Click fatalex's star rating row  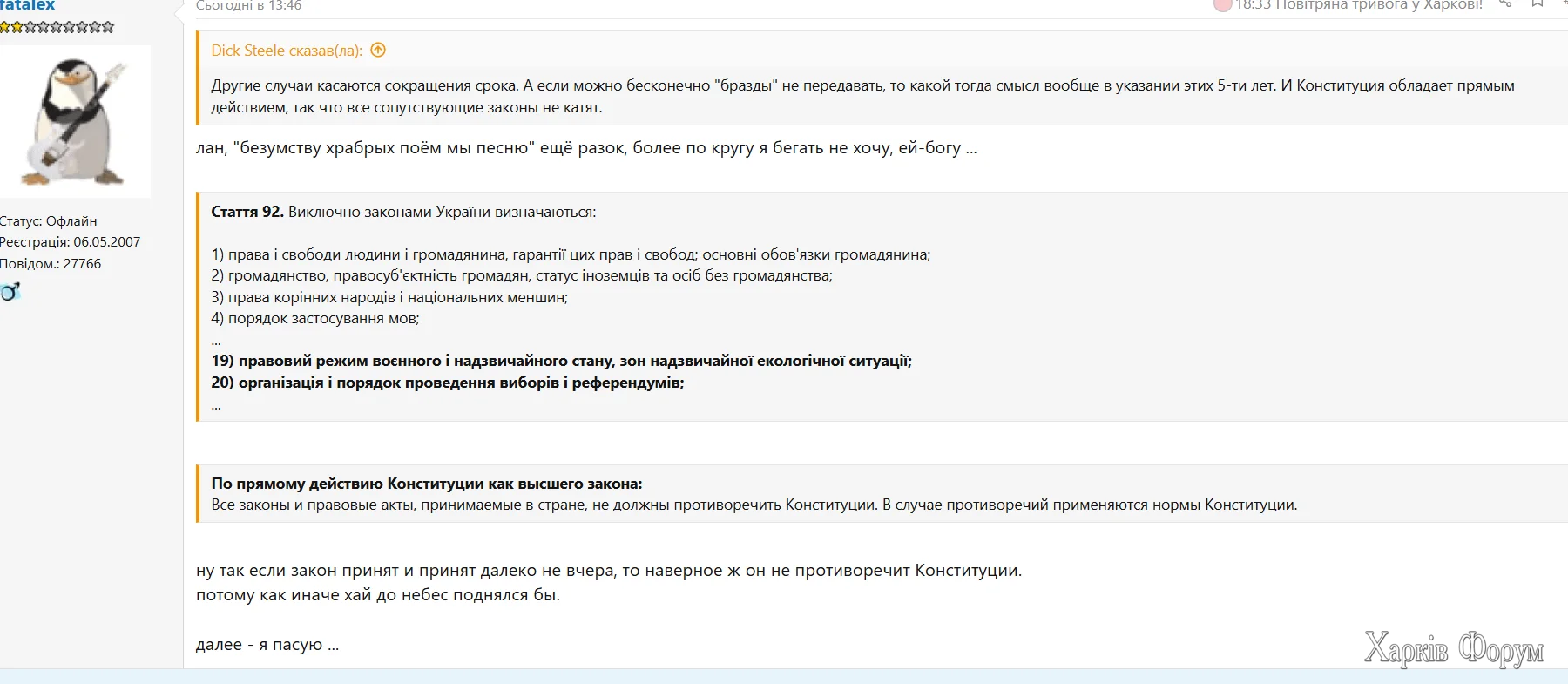pyautogui.click(x=57, y=27)
